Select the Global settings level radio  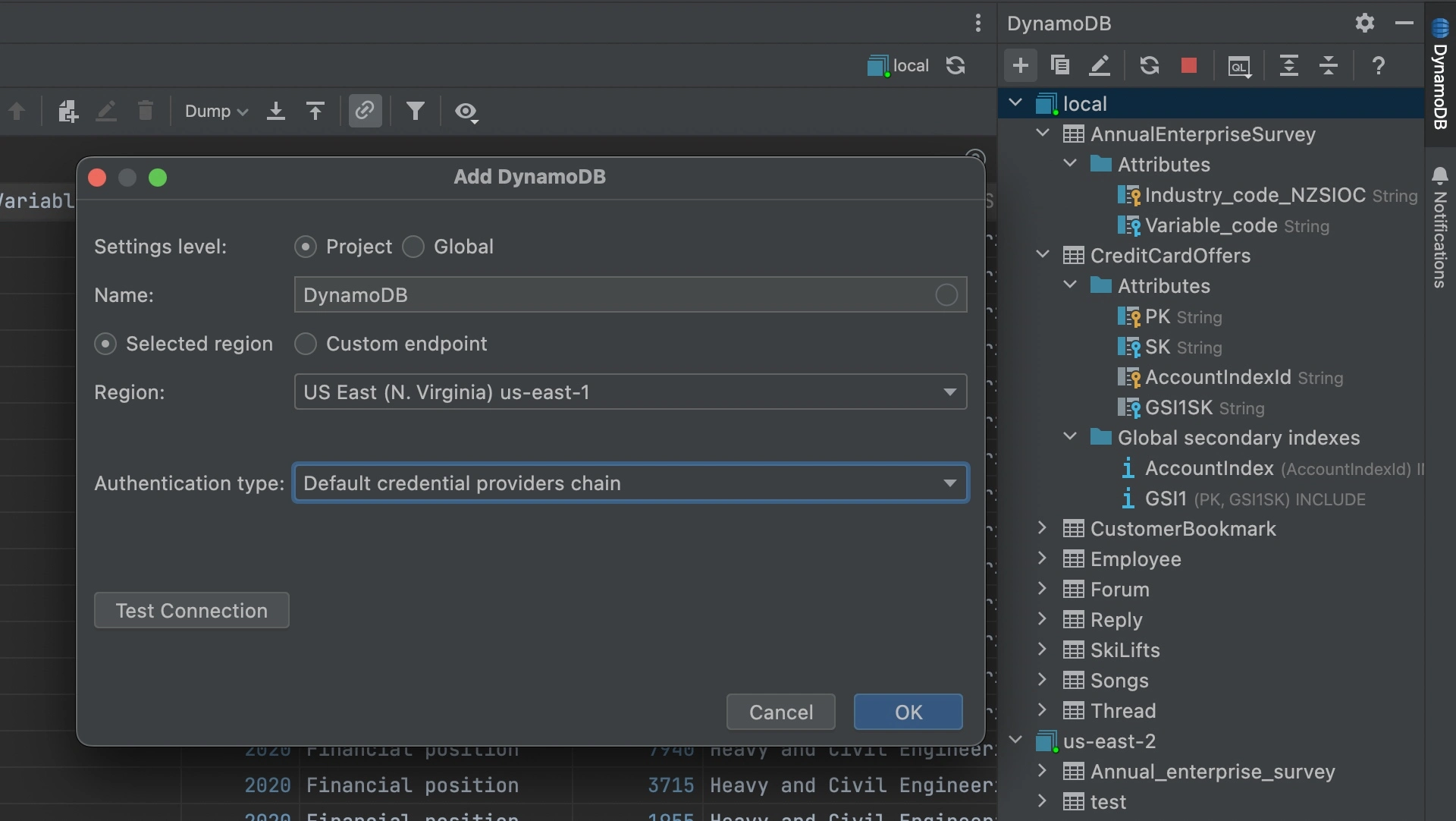point(413,247)
